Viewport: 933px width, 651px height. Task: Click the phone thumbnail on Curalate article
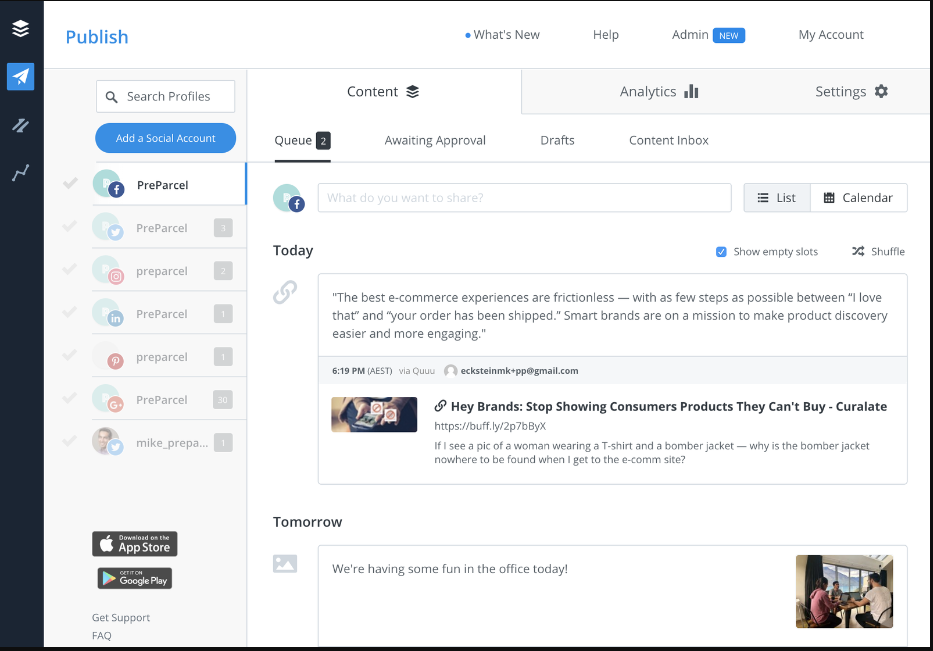tap(374, 414)
